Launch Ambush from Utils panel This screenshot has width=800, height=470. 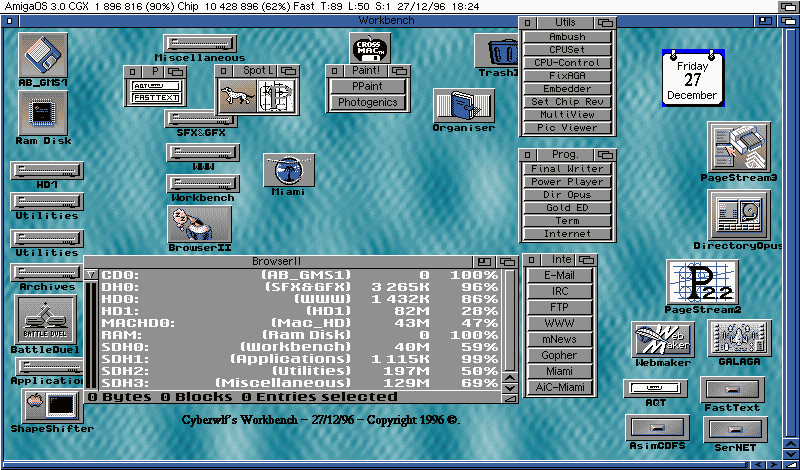(x=567, y=37)
